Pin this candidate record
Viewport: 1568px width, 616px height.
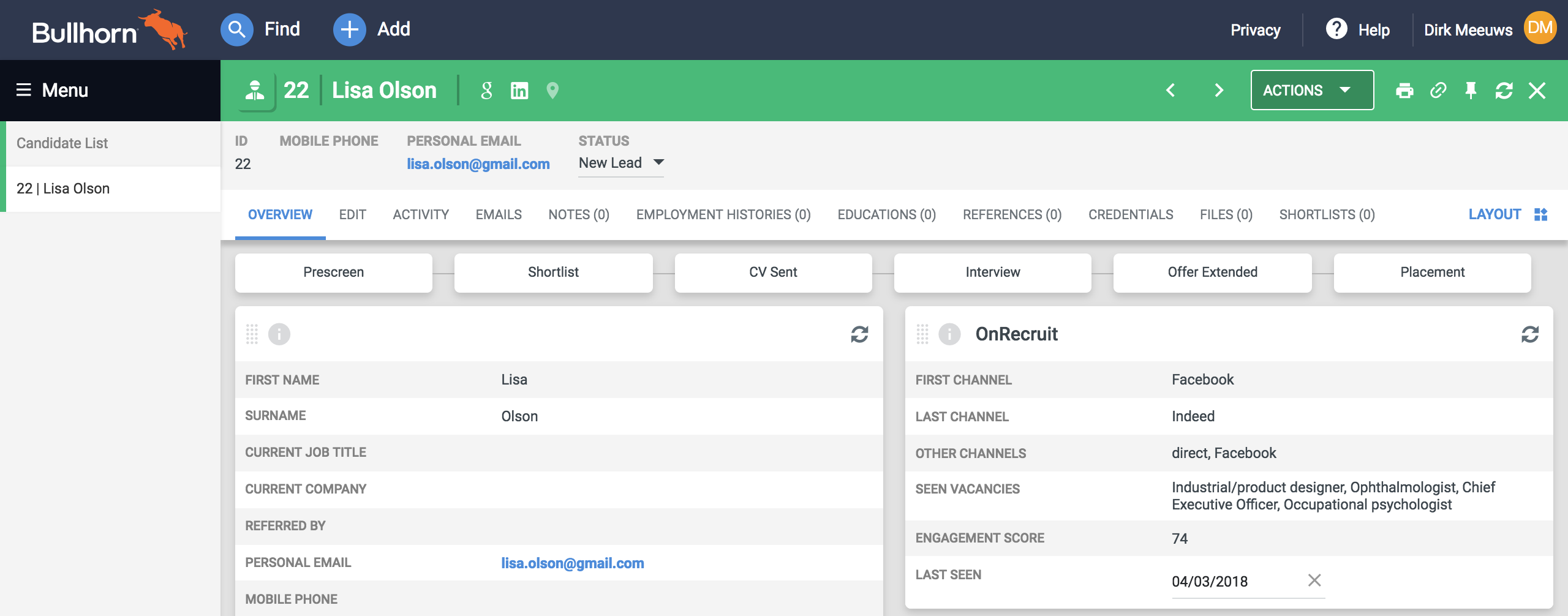point(1471,91)
